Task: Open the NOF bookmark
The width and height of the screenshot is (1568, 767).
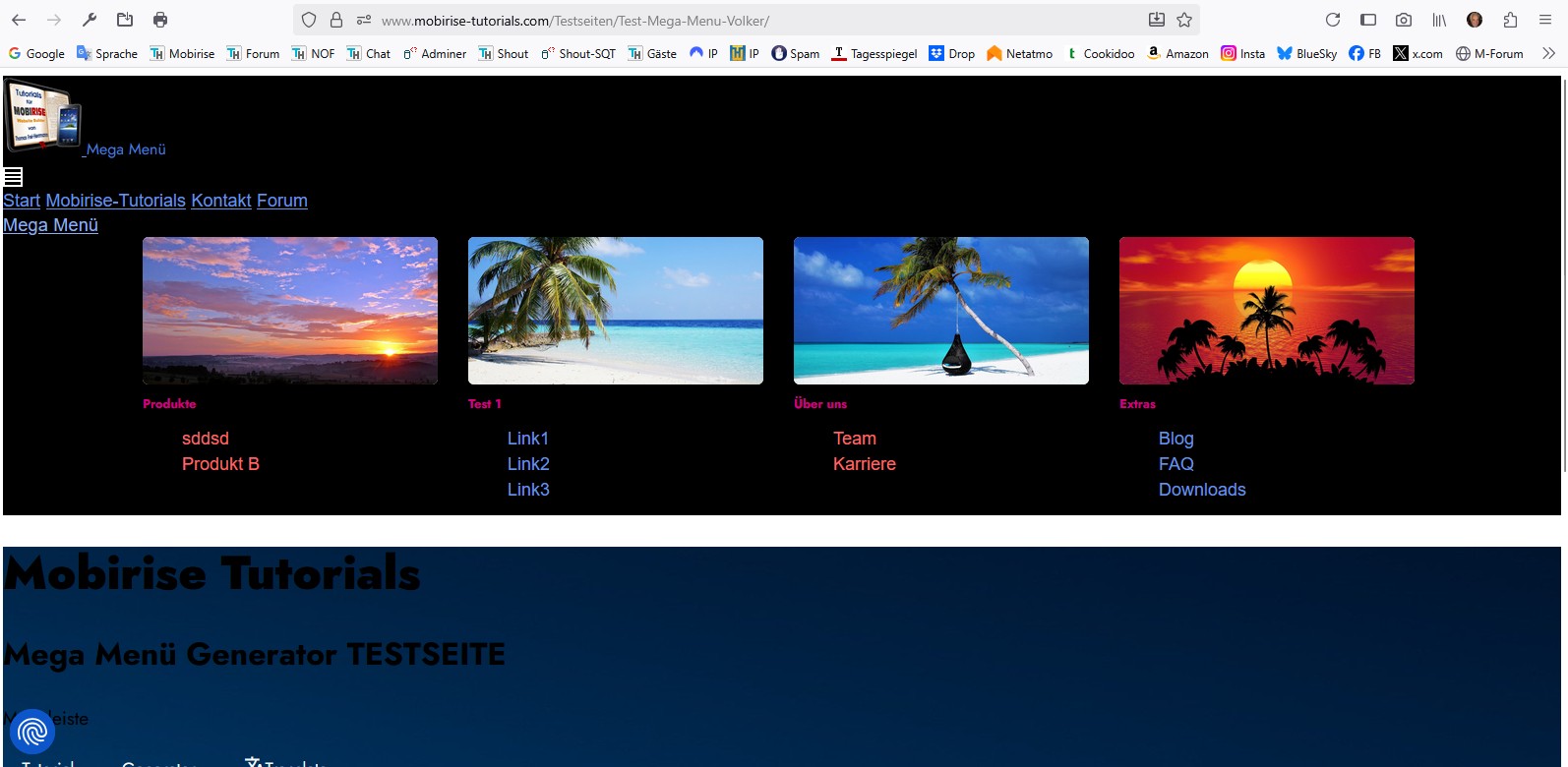Action: click(313, 54)
